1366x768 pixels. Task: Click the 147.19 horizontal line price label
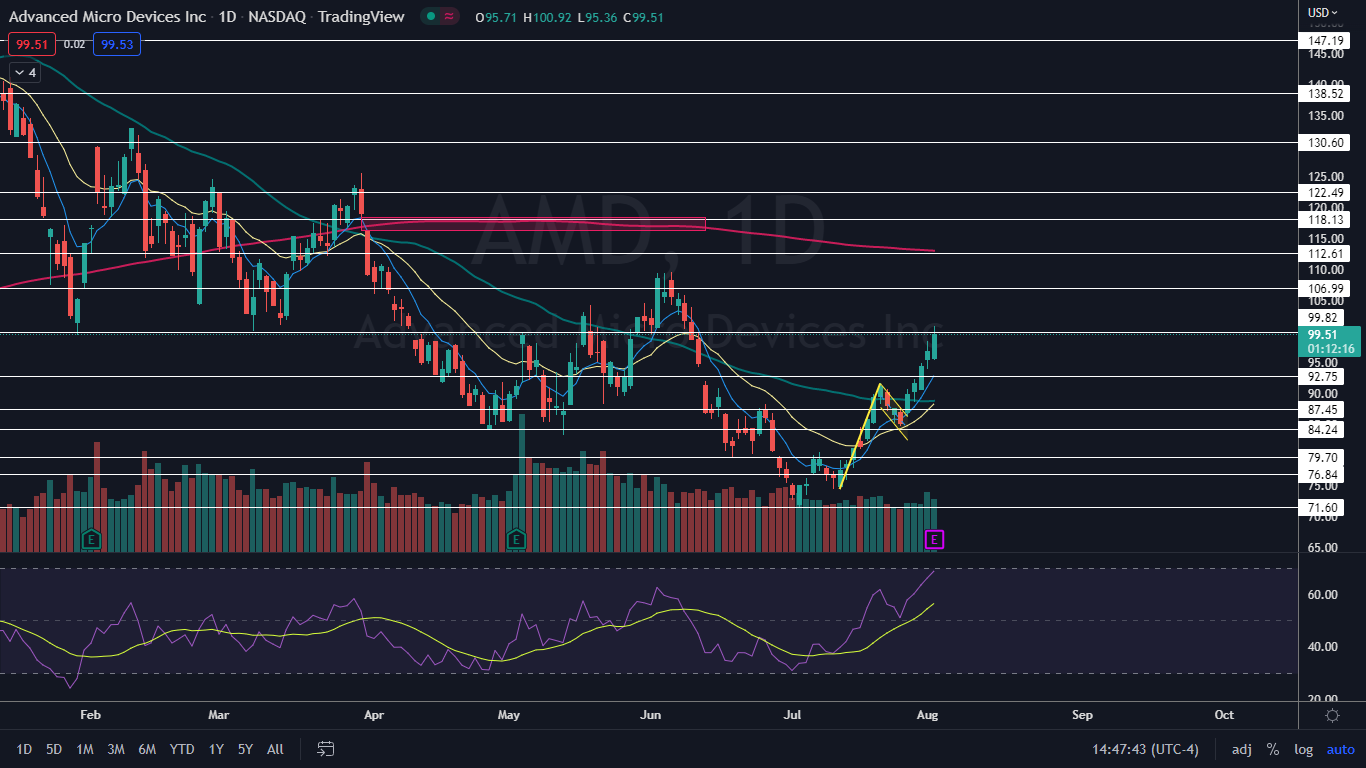click(1324, 40)
